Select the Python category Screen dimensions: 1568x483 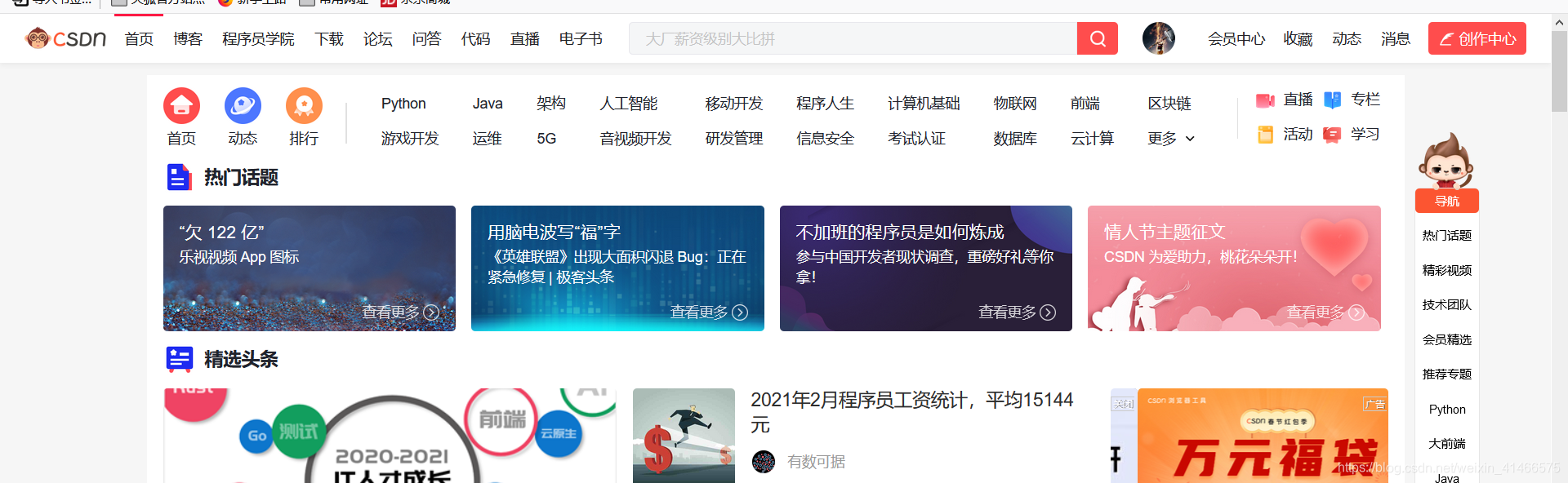click(403, 104)
